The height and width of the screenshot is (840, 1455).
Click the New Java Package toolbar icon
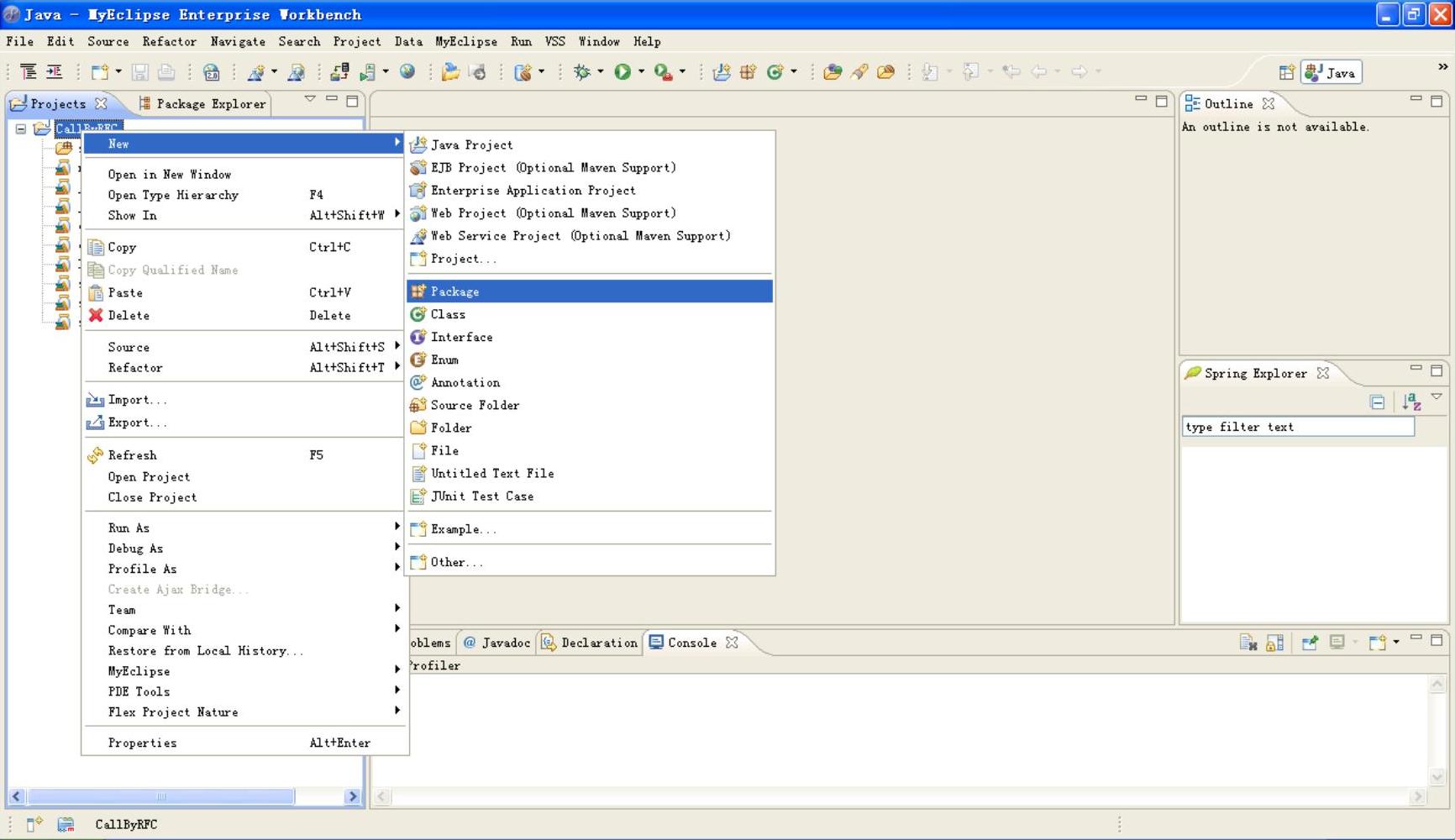tap(748, 72)
